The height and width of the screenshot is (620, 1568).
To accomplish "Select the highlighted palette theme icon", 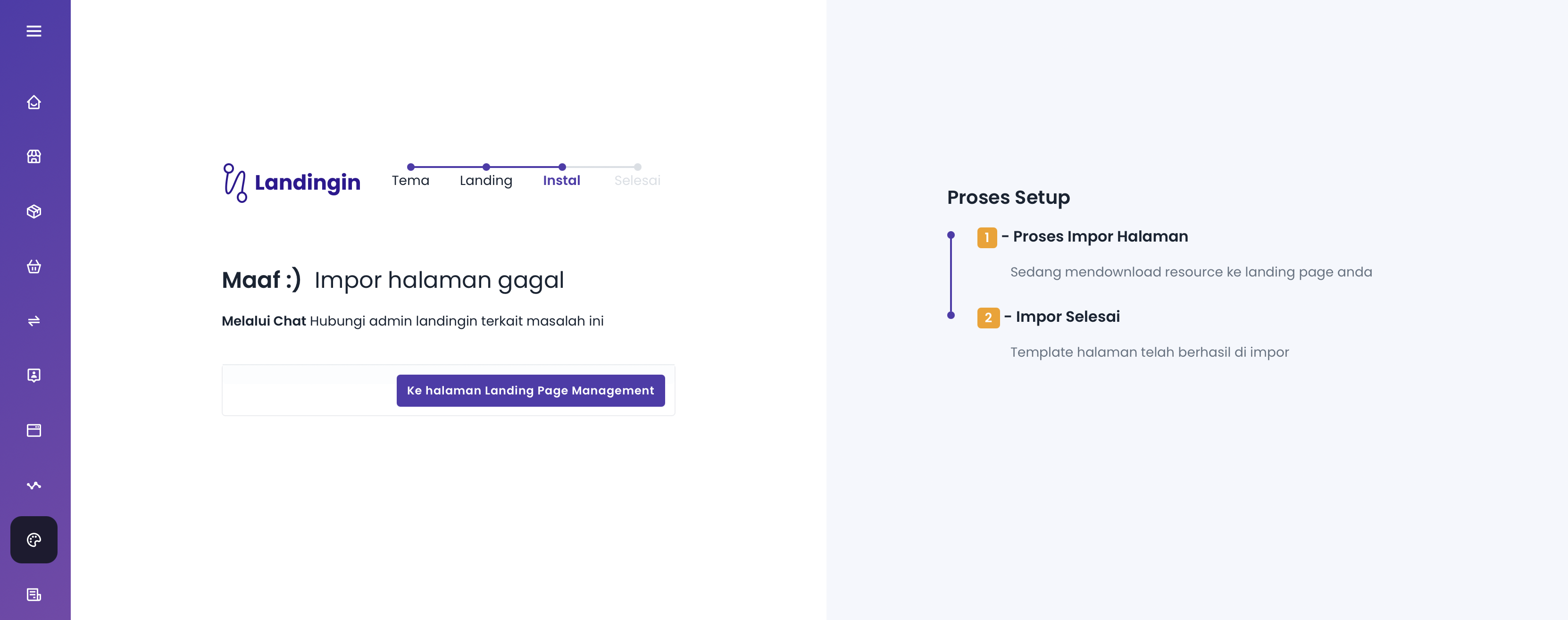I will [x=34, y=540].
